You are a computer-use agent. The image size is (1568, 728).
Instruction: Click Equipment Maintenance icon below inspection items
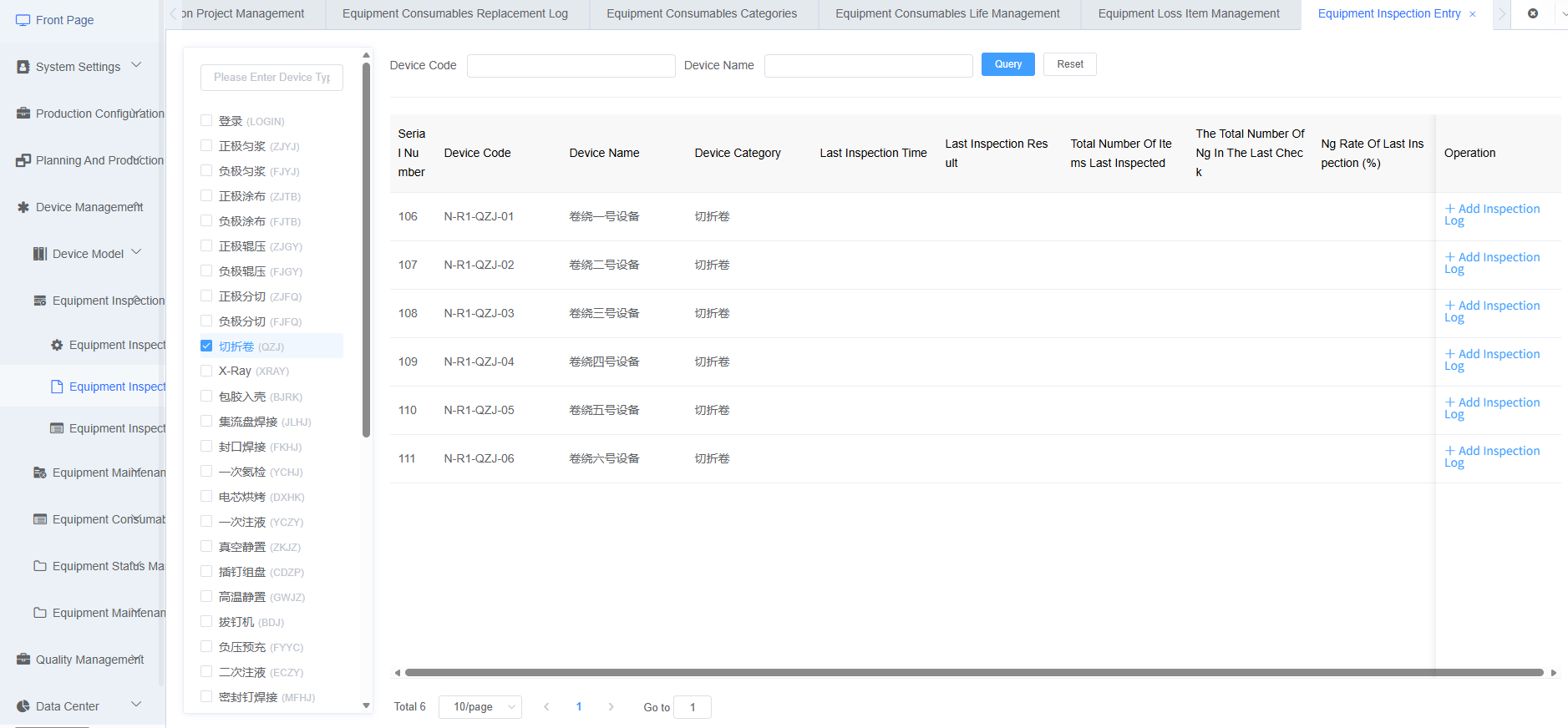point(40,473)
